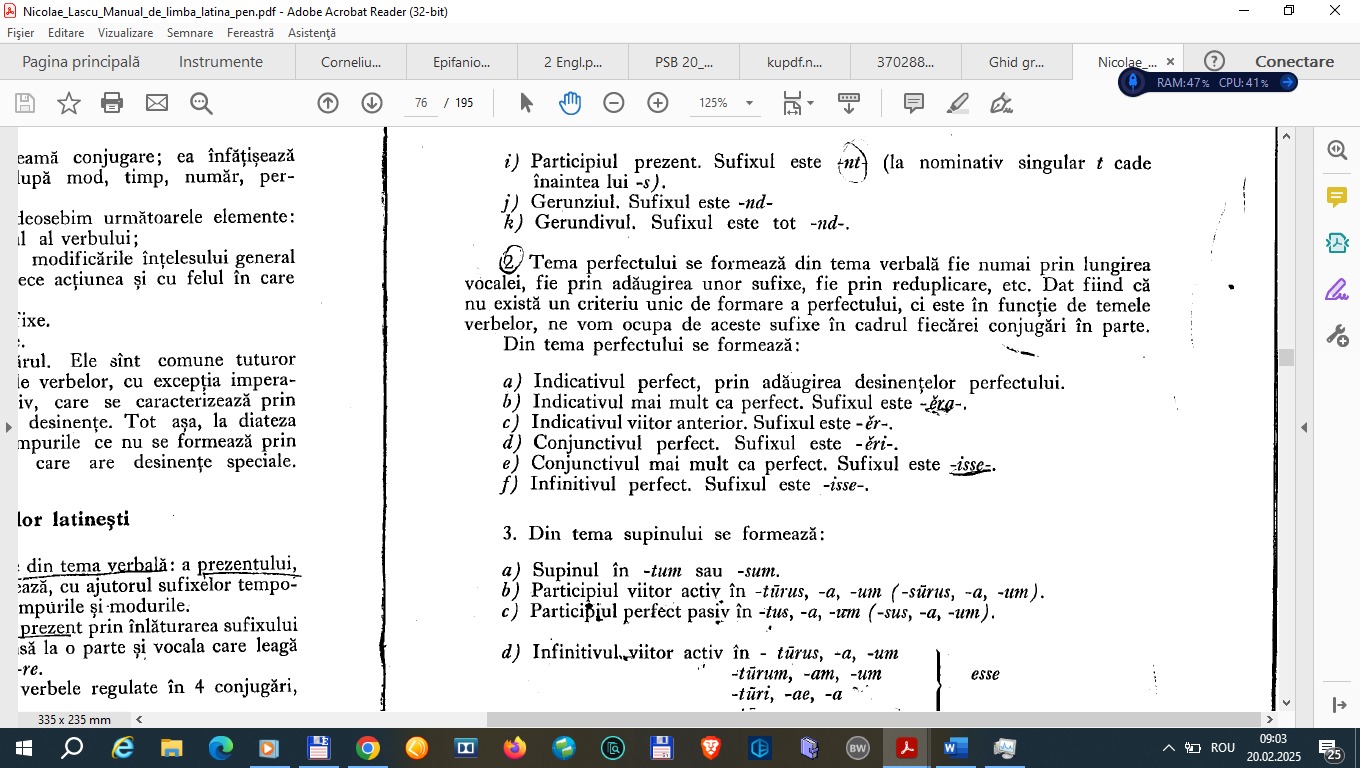Click the Conectare sign-in button
The height and width of the screenshot is (768, 1360).
[1295, 62]
